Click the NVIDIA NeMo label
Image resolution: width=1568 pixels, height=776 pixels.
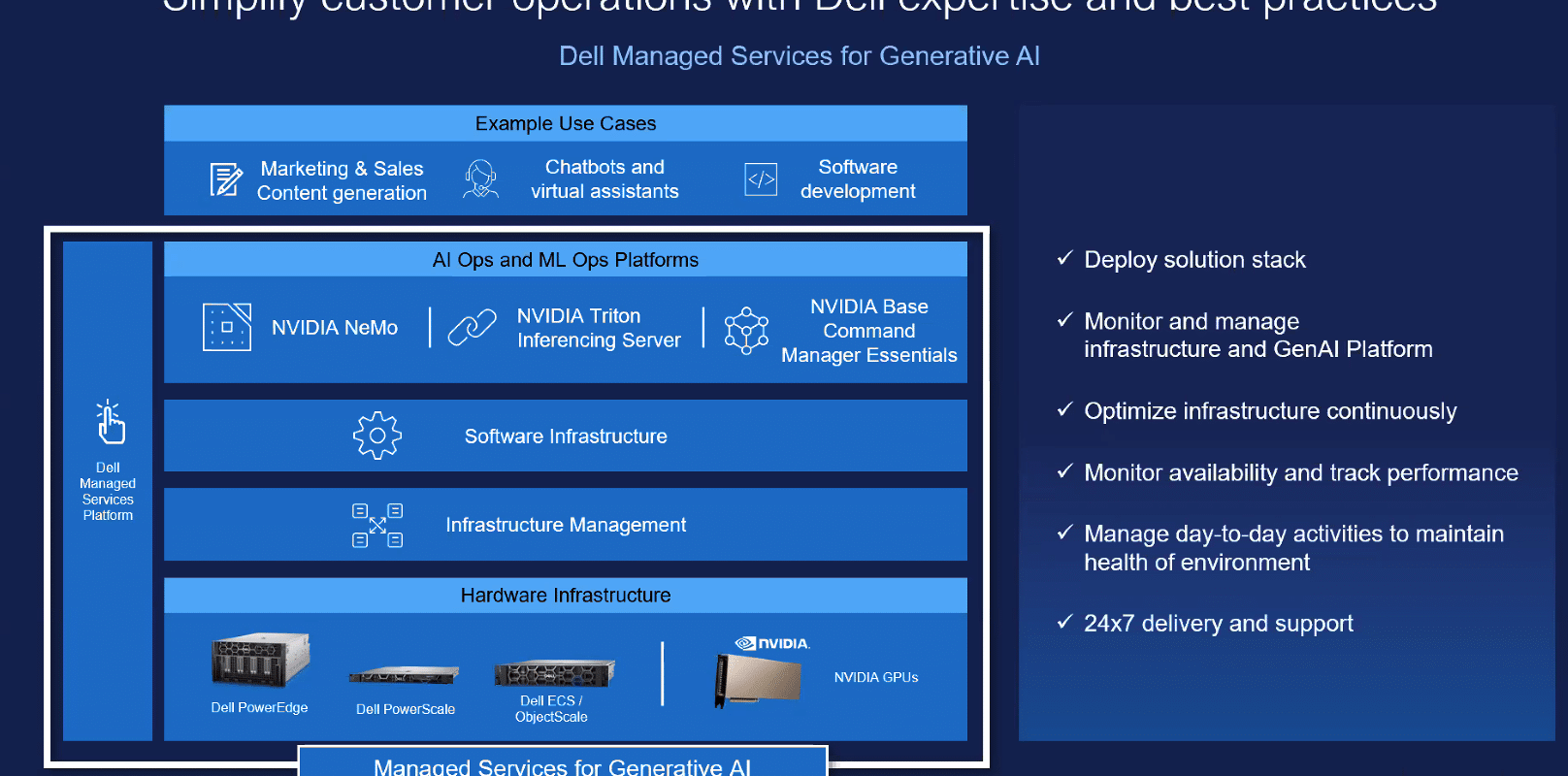click(335, 328)
